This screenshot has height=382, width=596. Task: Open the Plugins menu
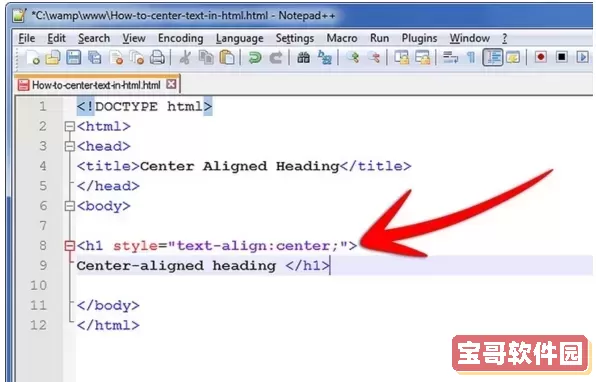(419, 38)
